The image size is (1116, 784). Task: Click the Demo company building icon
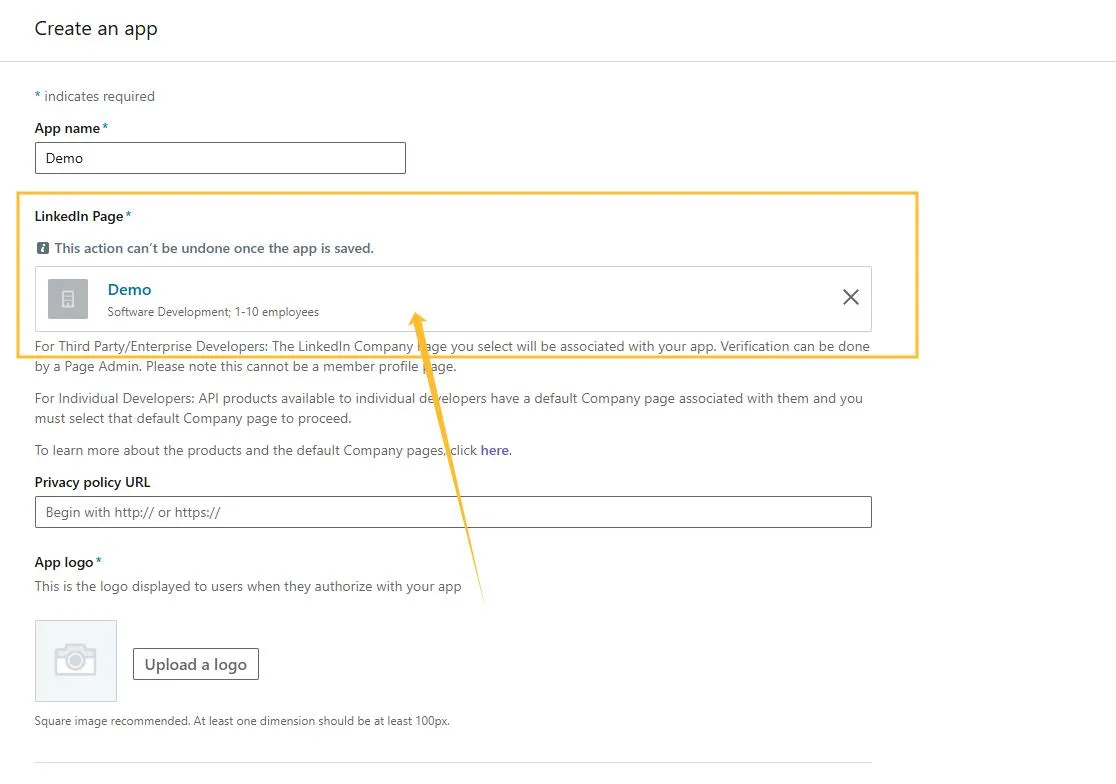pos(68,299)
